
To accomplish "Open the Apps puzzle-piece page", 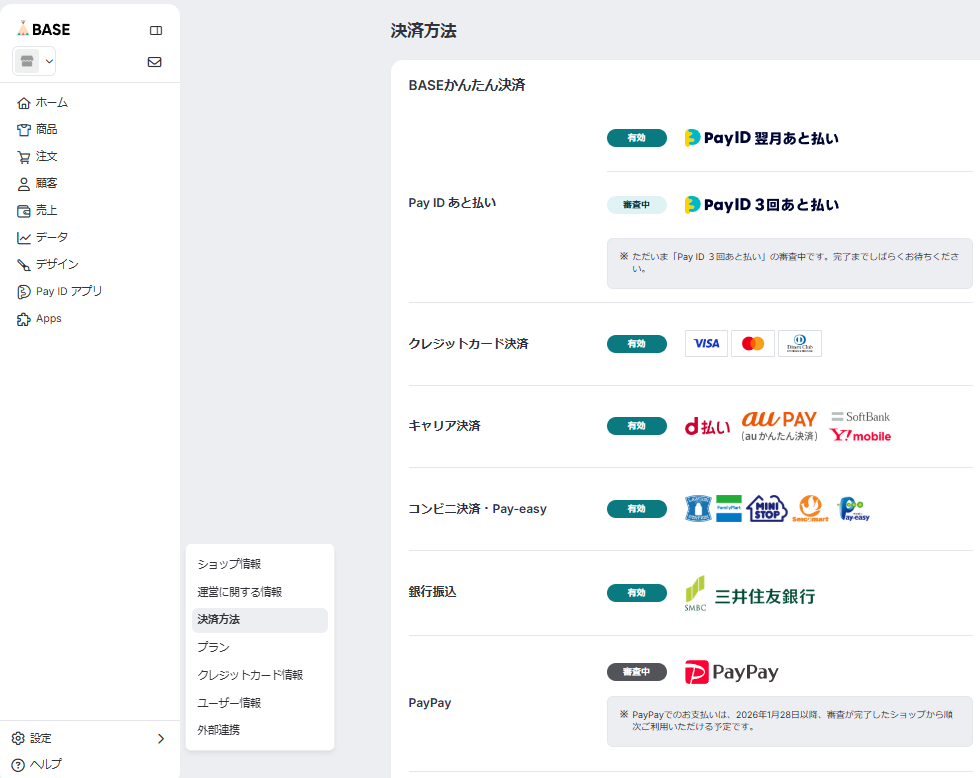I will click(47, 318).
